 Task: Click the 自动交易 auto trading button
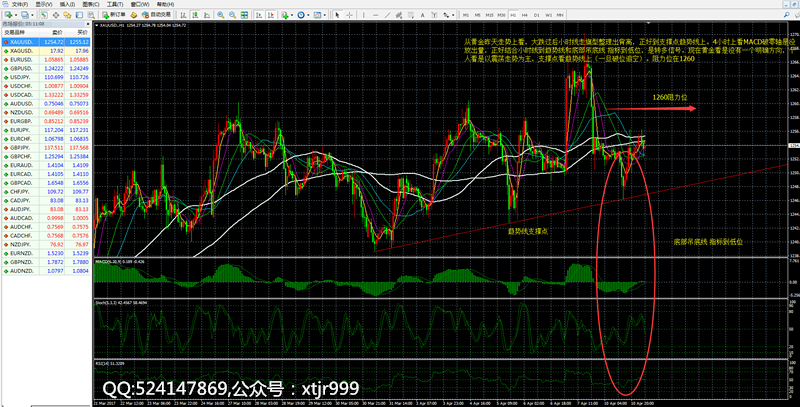156,15
